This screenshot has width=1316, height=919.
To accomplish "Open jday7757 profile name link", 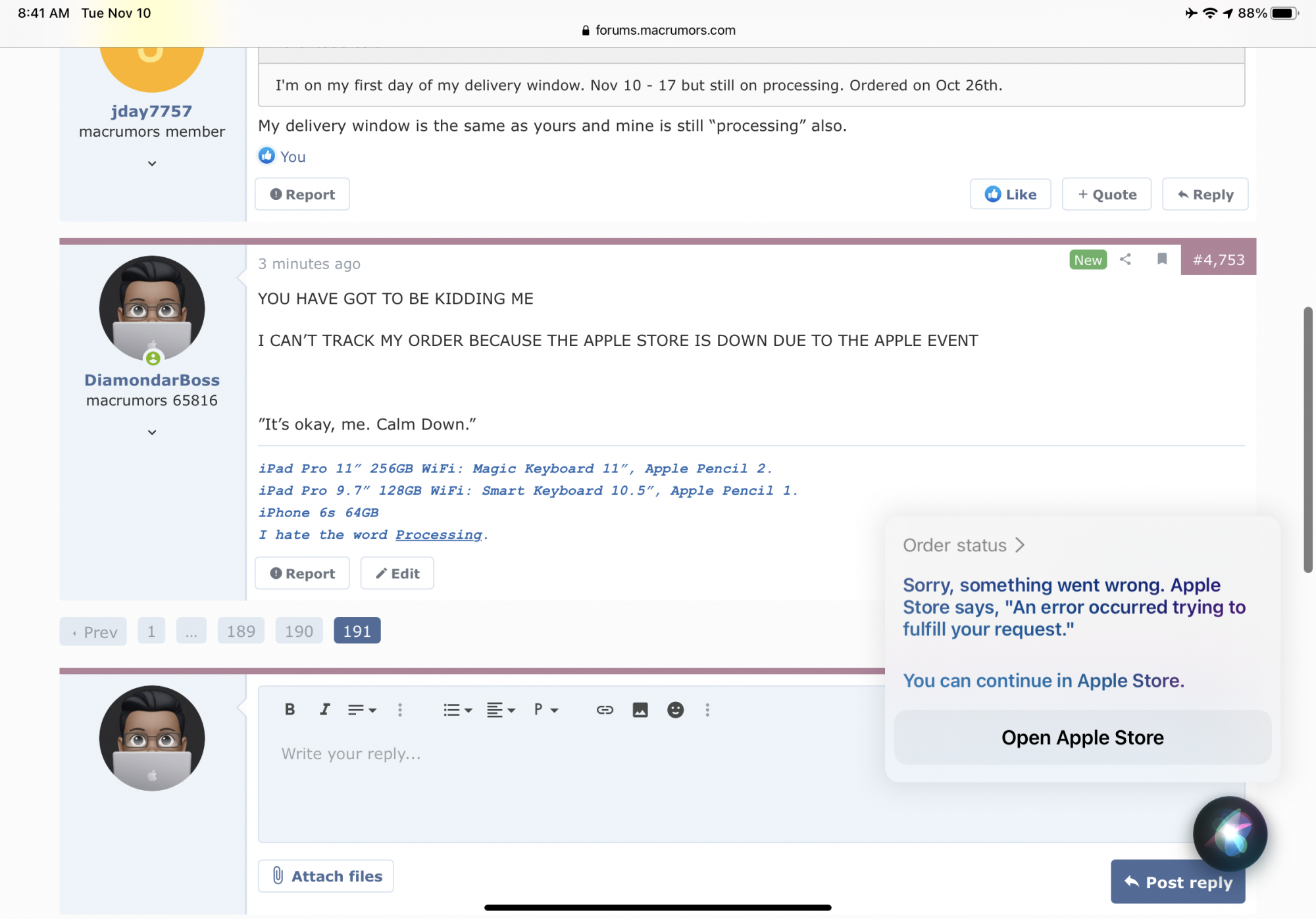I will 151,111.
